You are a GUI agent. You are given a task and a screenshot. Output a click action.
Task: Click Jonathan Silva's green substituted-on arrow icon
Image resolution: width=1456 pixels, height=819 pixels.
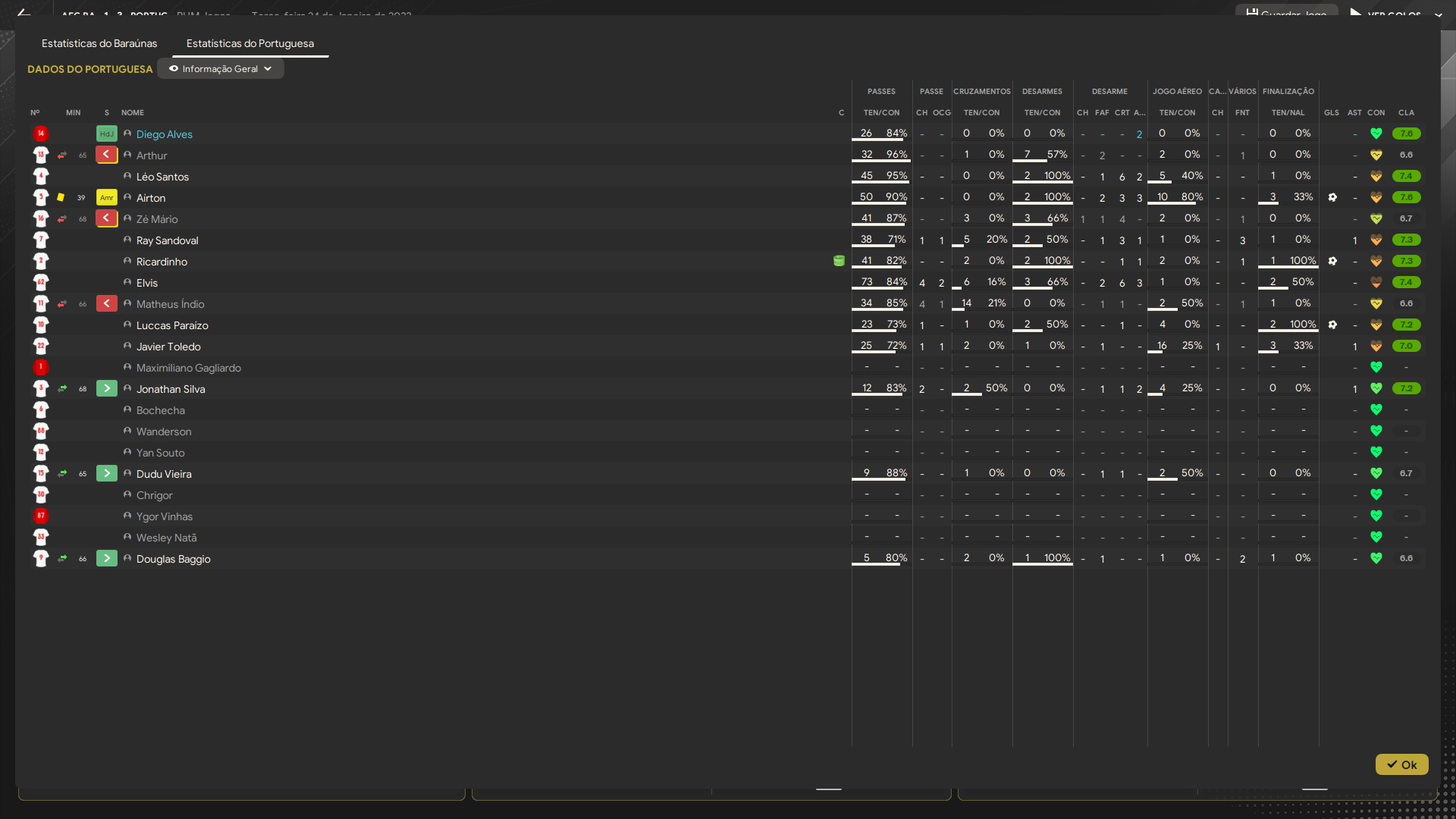pyautogui.click(x=107, y=388)
